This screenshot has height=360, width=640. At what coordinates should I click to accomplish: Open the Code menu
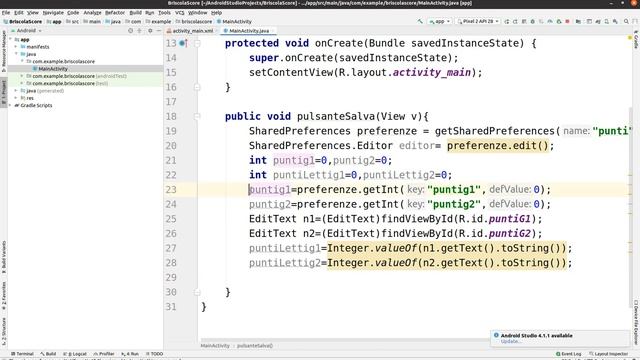(x=73, y=13)
